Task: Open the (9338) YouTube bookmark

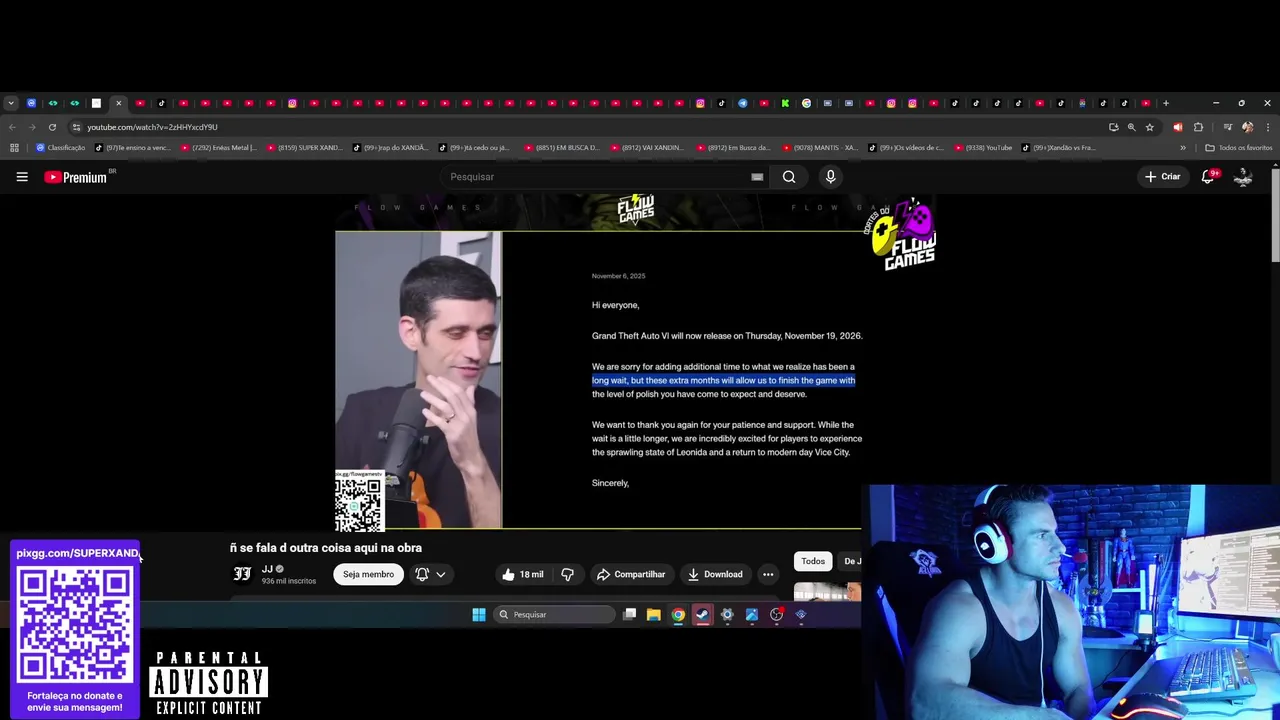Action: tap(984, 148)
